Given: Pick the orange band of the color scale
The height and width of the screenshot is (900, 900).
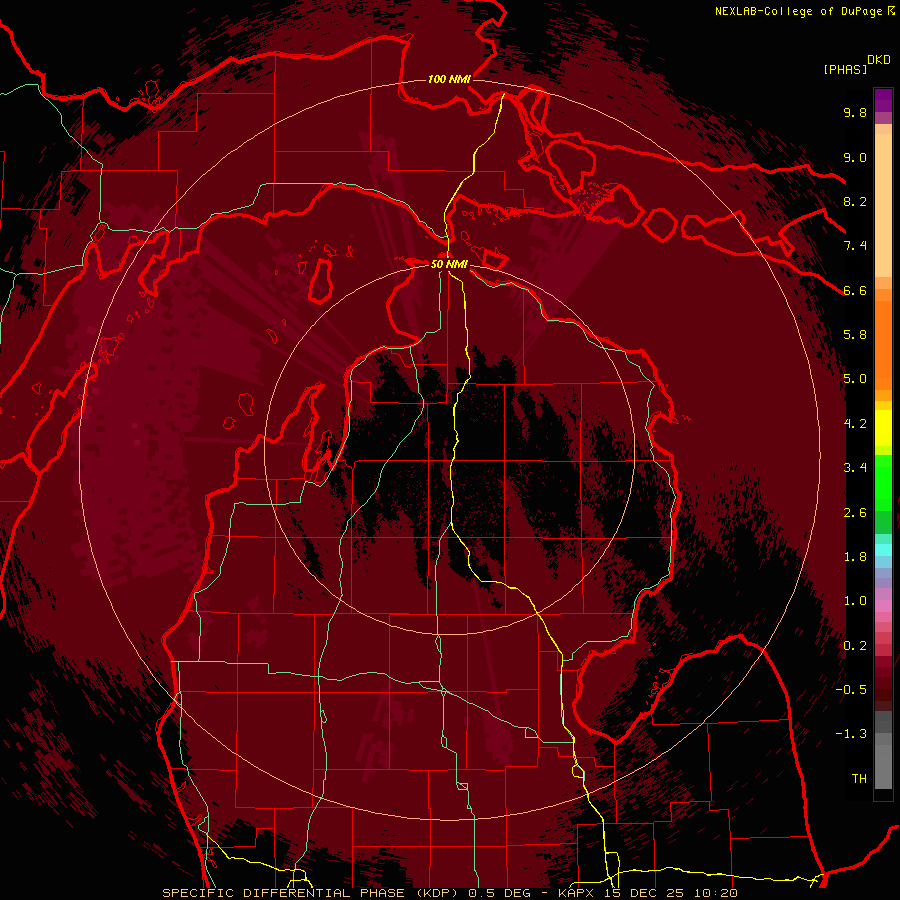Looking at the screenshot, I should click(x=883, y=345).
